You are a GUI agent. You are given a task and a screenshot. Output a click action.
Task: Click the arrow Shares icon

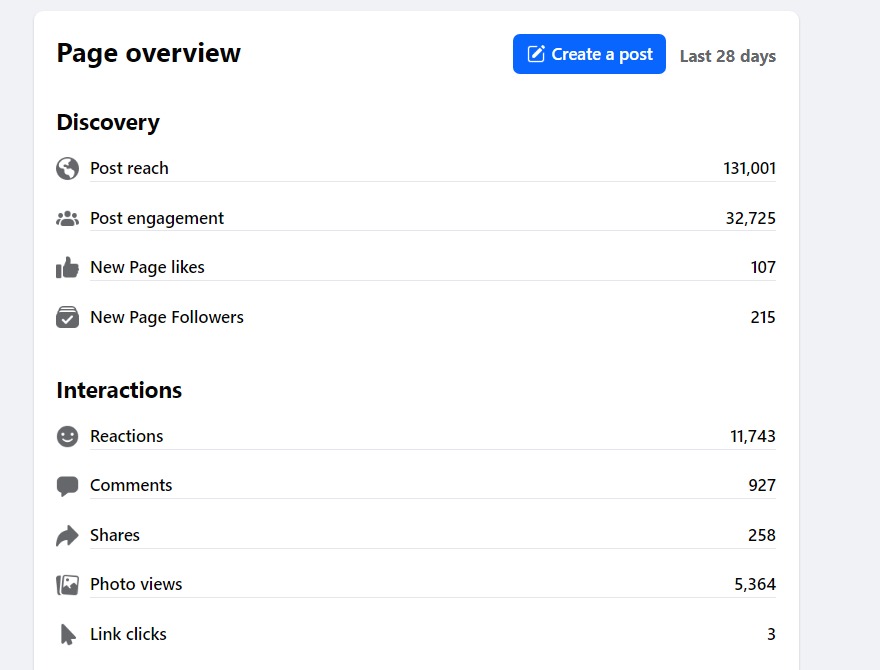[67, 535]
